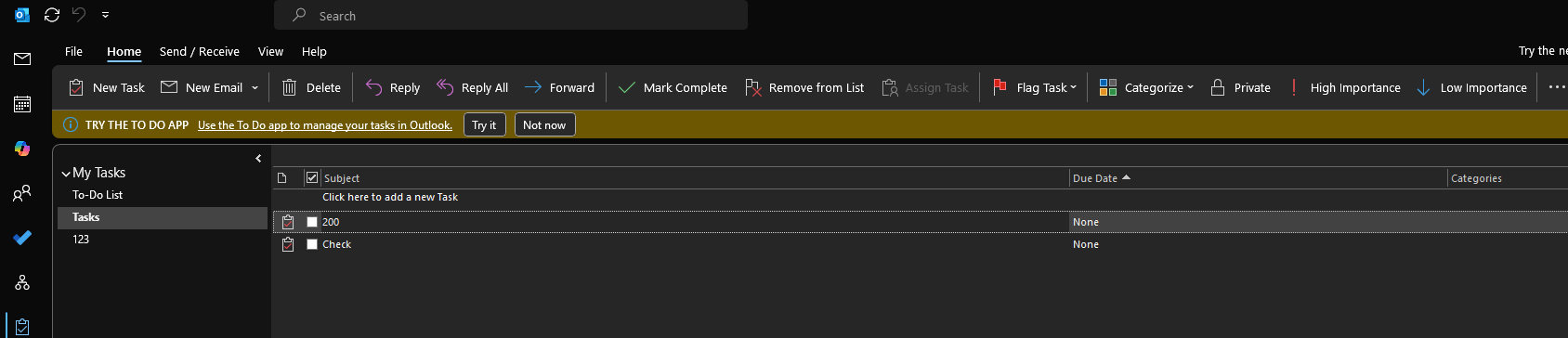
Task: Open the View tab
Action: pos(270,51)
